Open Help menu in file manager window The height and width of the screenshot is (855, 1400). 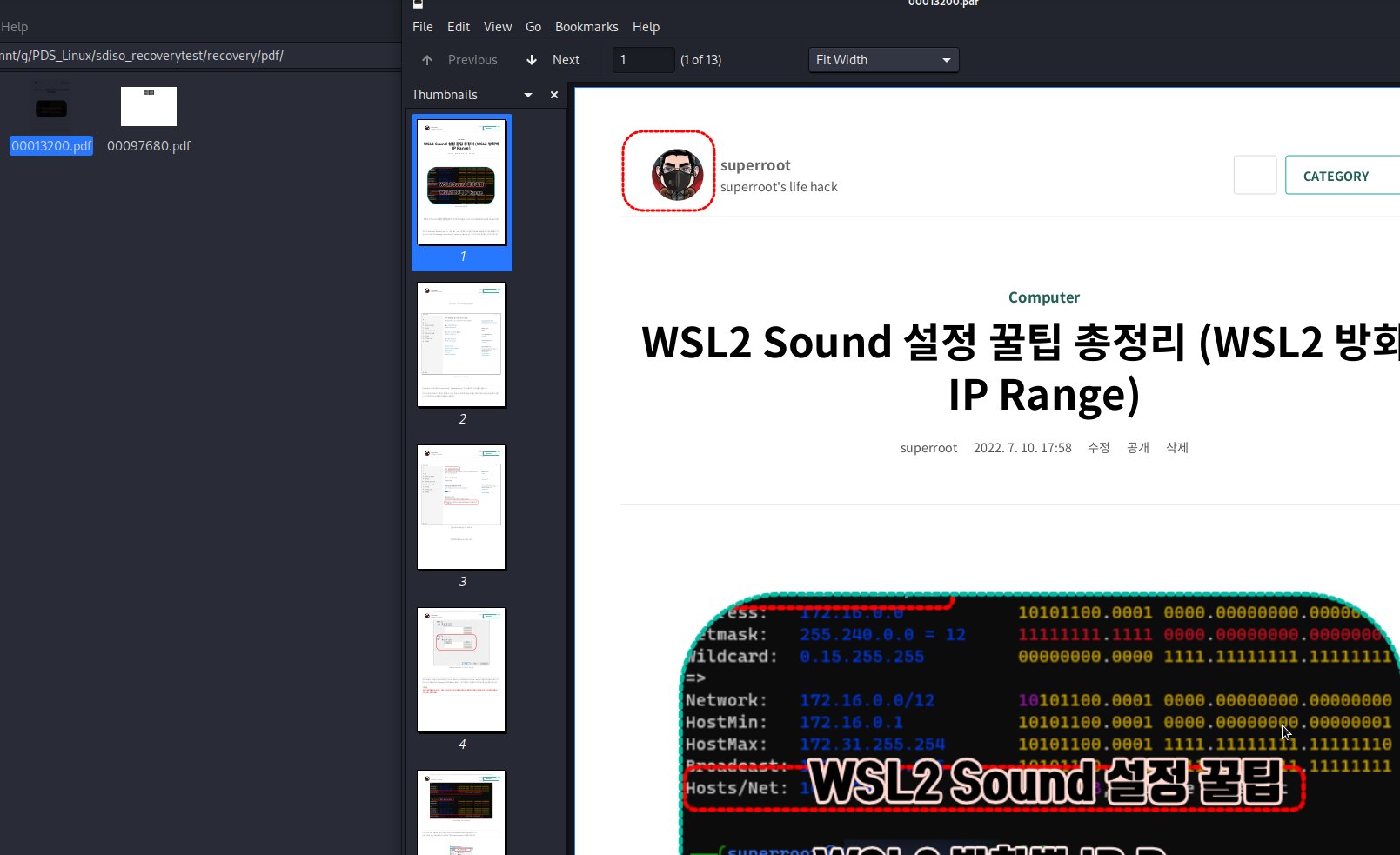14,27
